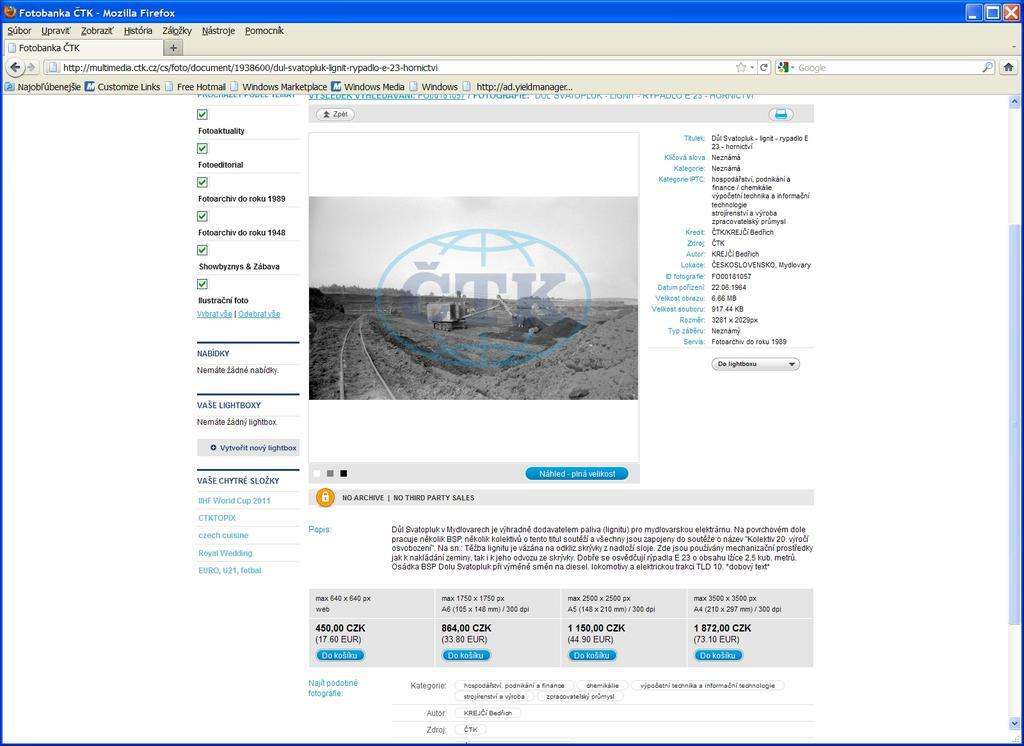Toggle Fotoeditorial checkbox
Image resolution: width=1024 pixels, height=746 pixels.
click(202, 148)
